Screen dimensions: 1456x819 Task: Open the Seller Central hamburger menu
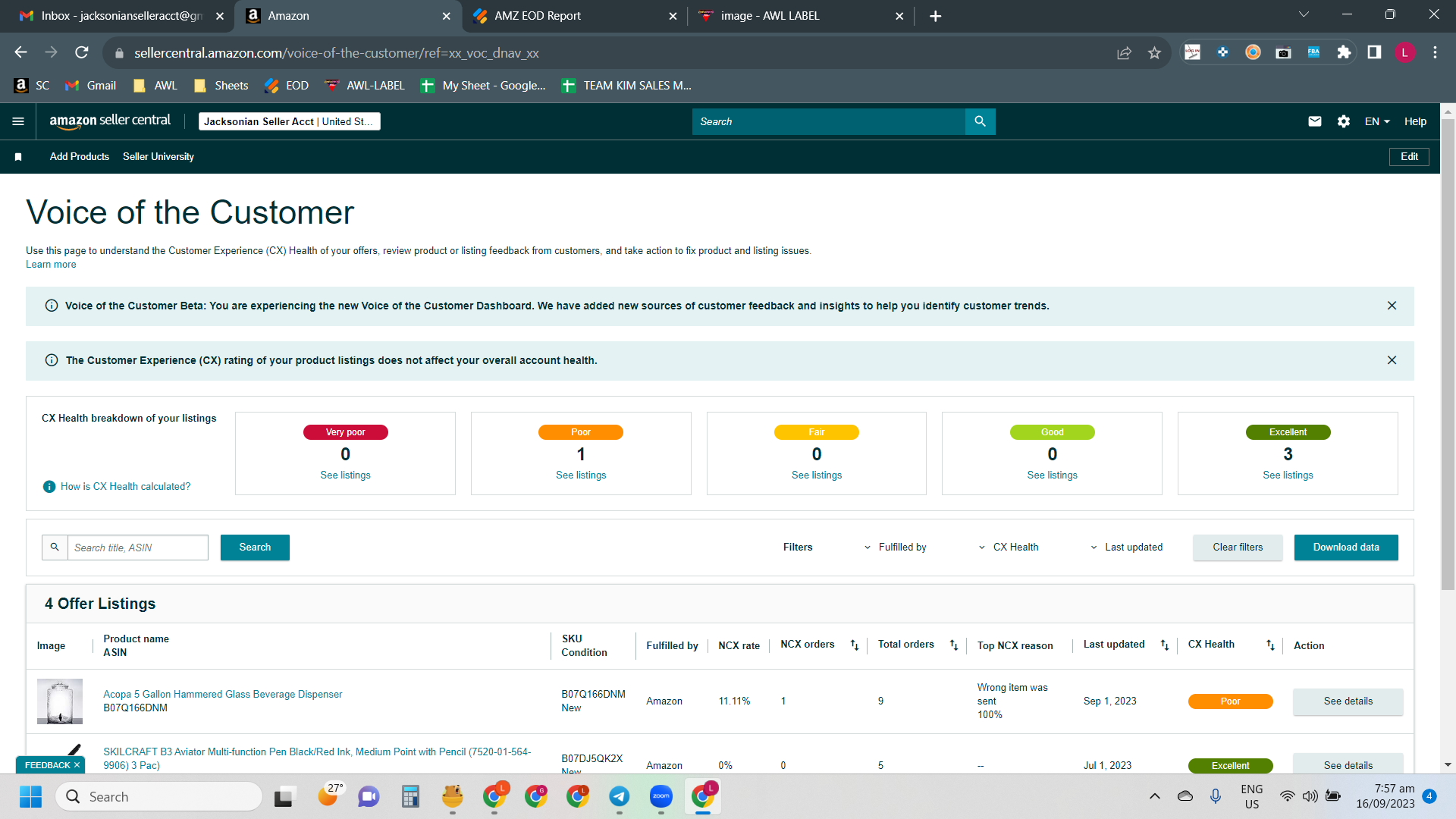click(18, 121)
